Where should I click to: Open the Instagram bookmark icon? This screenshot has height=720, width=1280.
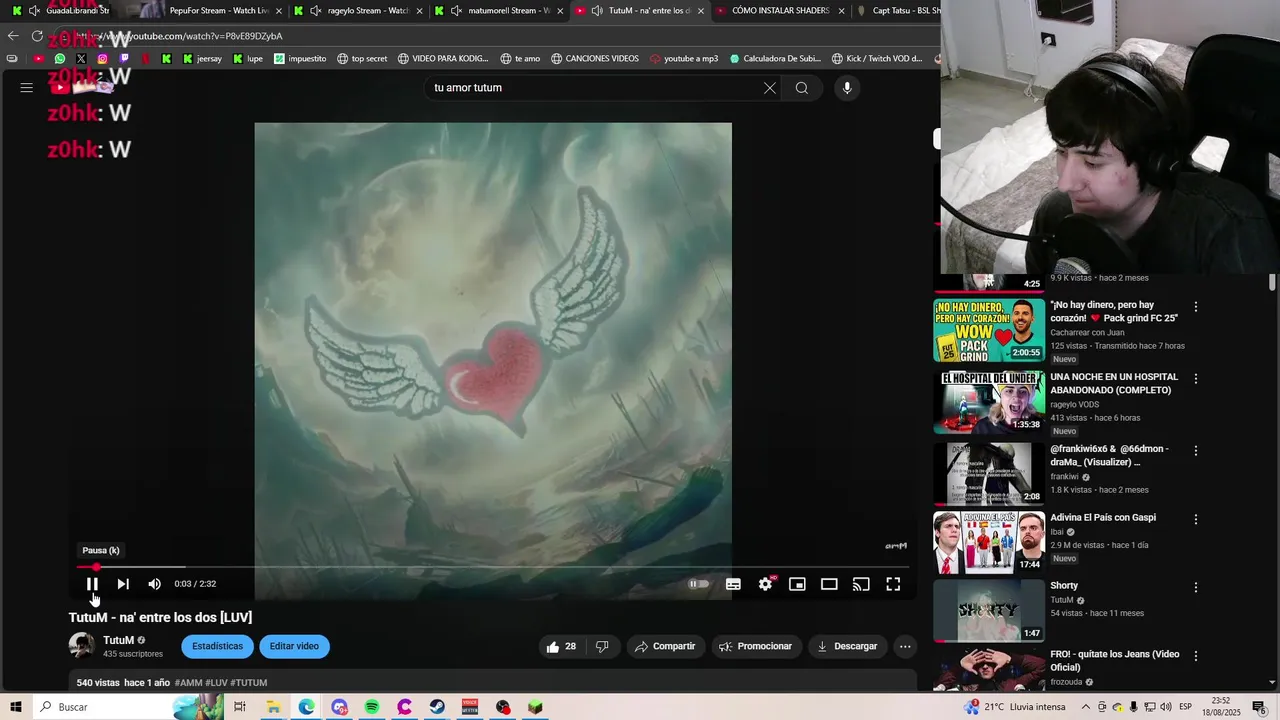tap(102, 59)
